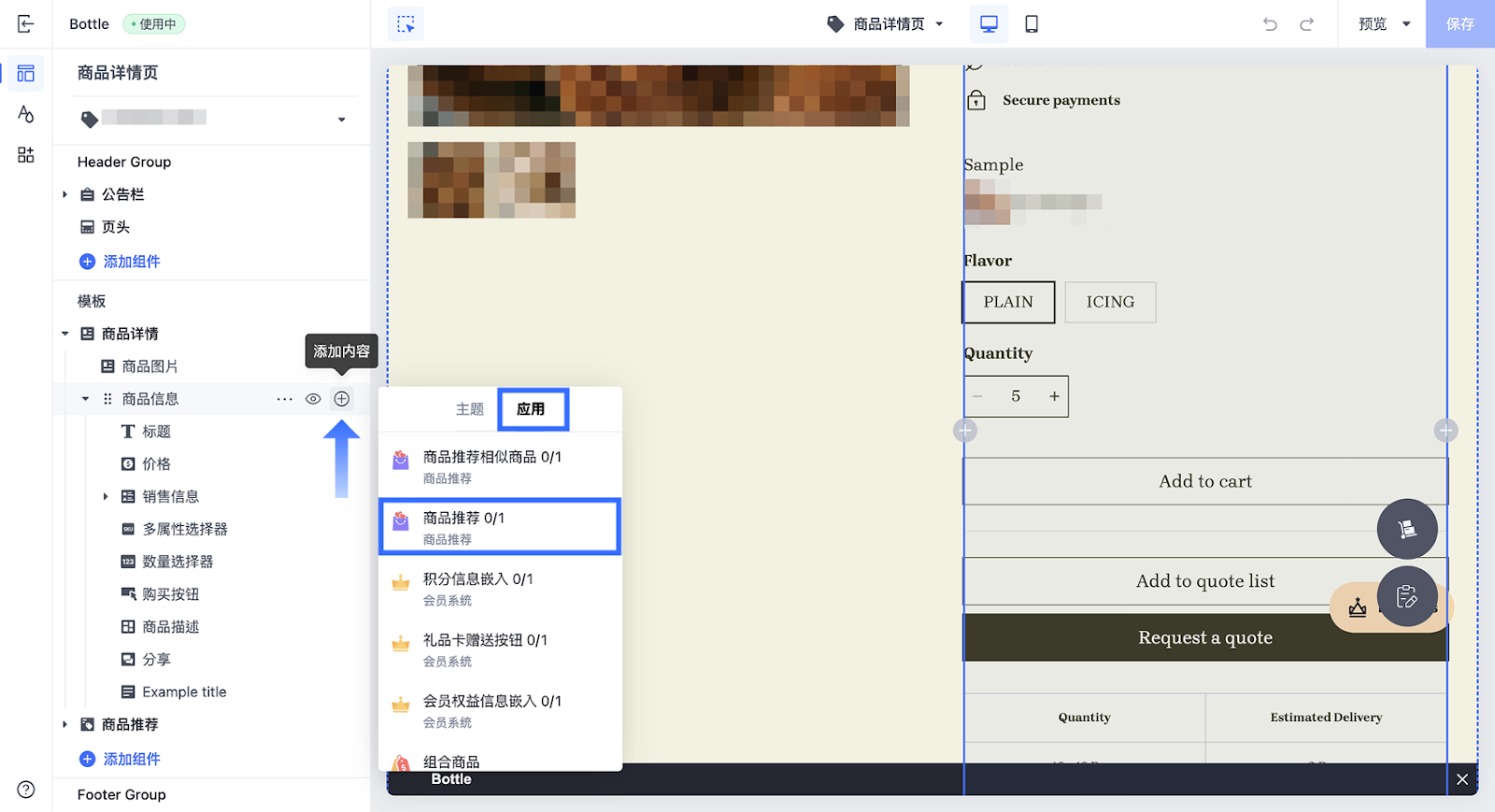
Task: Increase quantity with the plus button
Action: click(x=1054, y=396)
